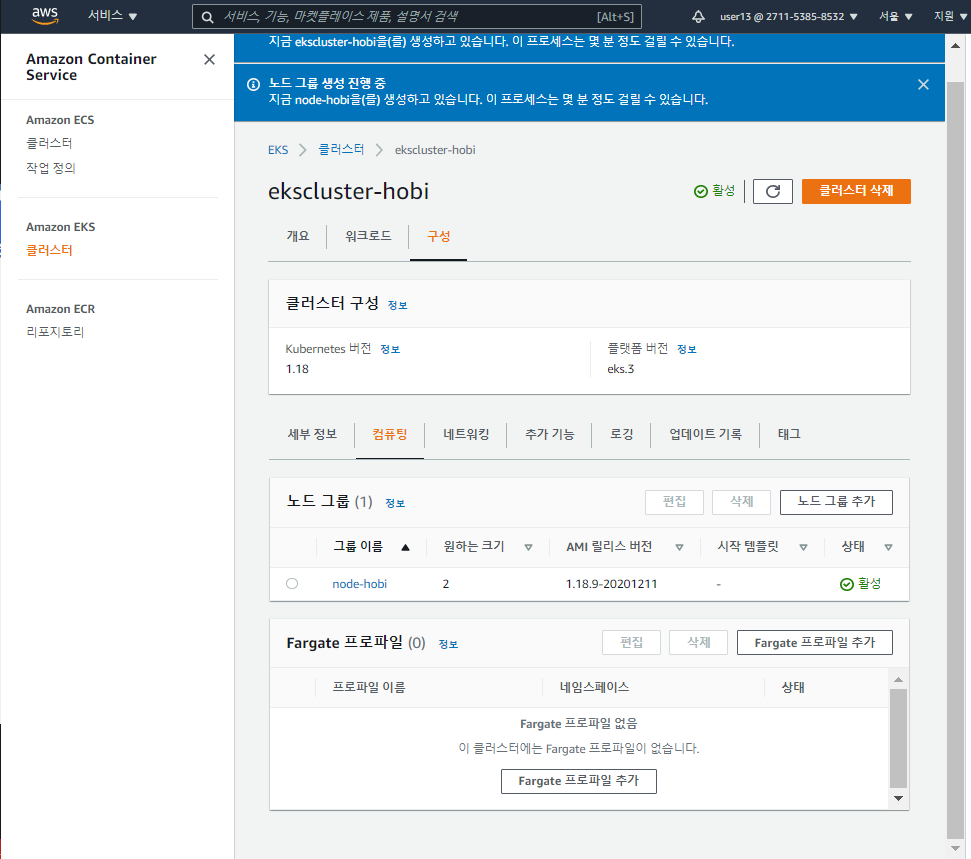Click Fargate profile 삭제 button
Screen dimensions: 971x859
coord(698,643)
